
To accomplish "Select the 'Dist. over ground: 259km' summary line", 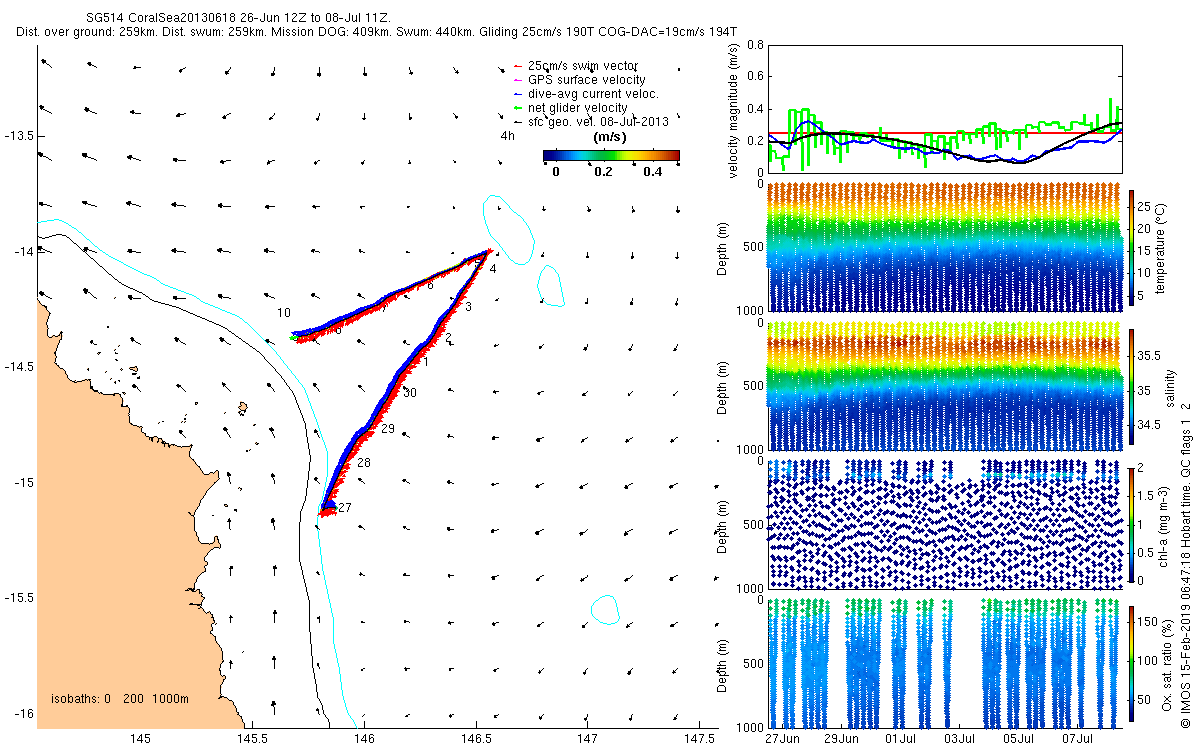I will coord(377,32).
